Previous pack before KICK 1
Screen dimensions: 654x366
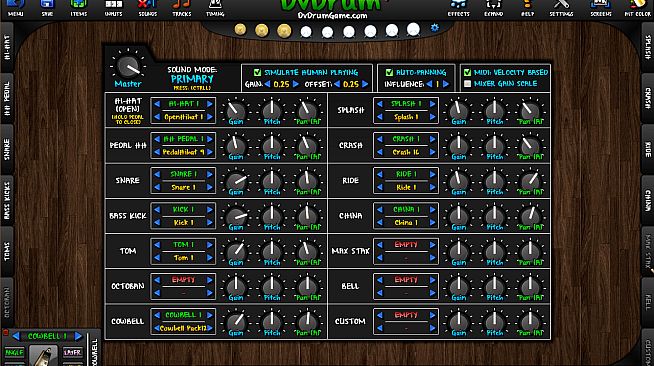(x=157, y=209)
